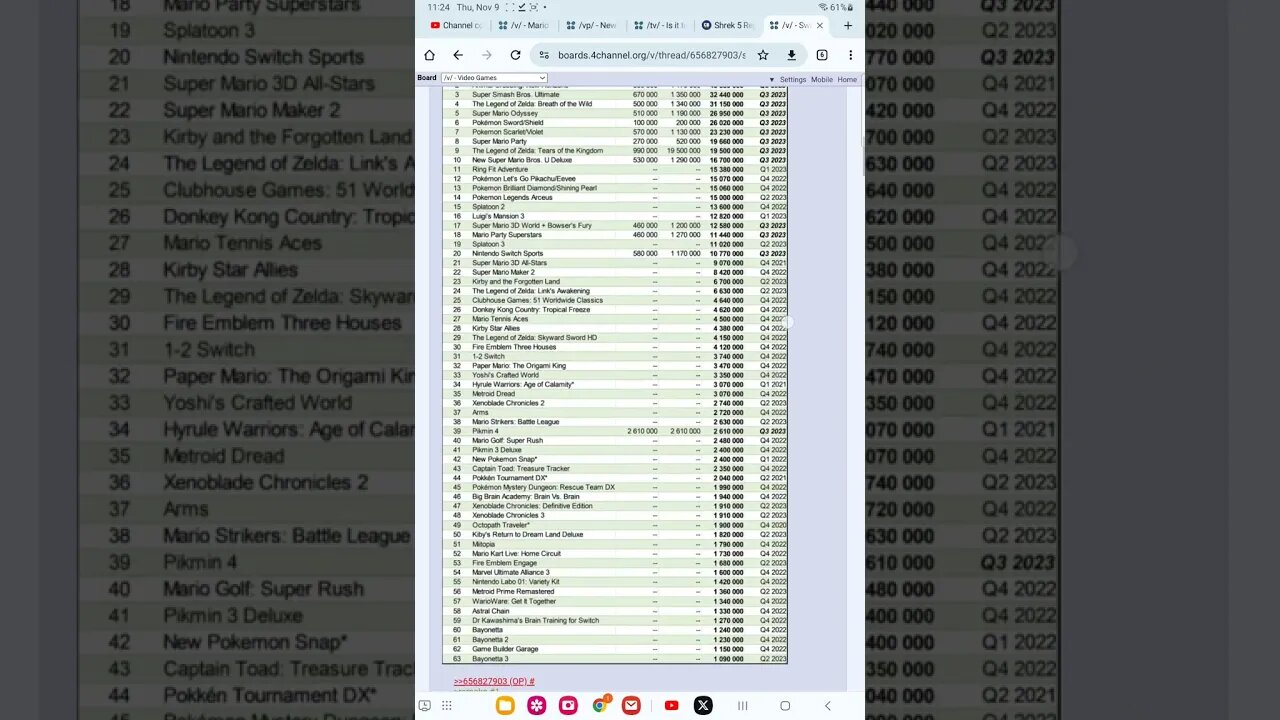The height and width of the screenshot is (720, 1280).
Task: Click 'Super Mario Odyssey' in the table
Action: click(x=505, y=113)
